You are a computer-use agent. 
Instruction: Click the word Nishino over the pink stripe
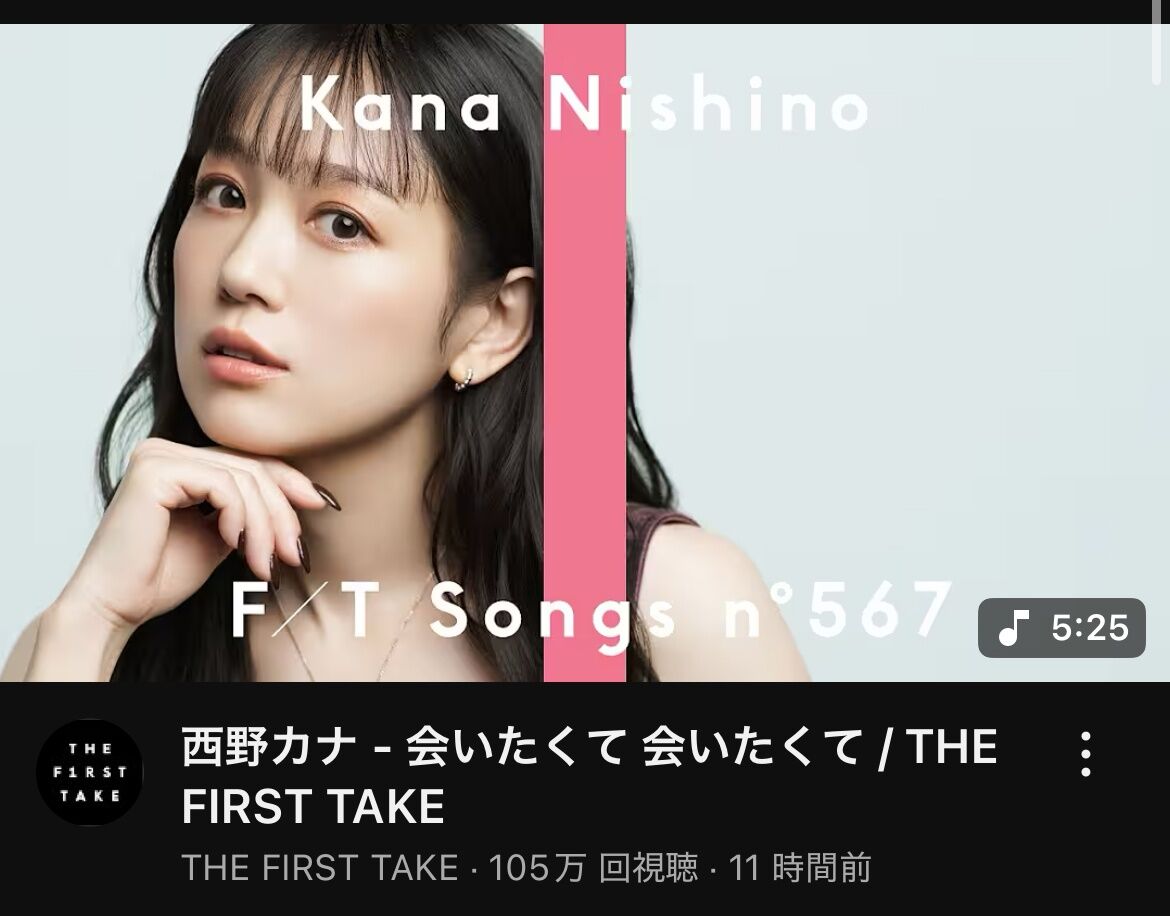point(709,104)
